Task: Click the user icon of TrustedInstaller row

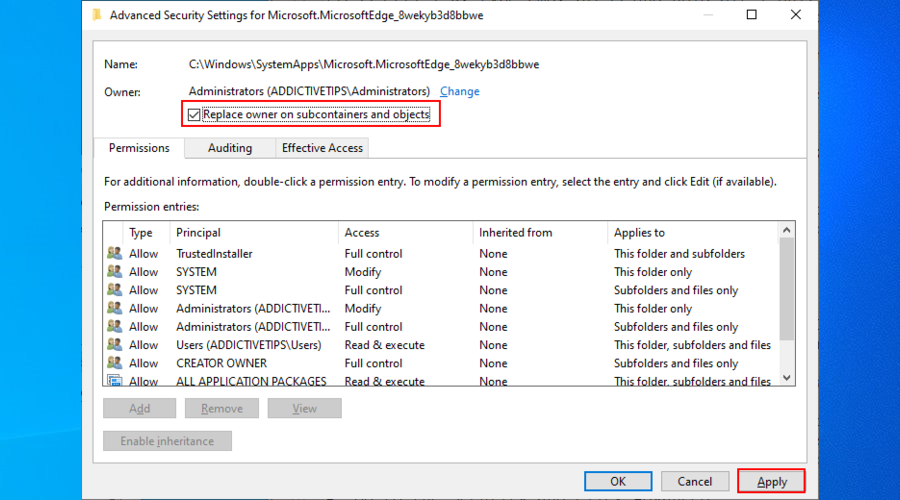Action: tap(114, 253)
